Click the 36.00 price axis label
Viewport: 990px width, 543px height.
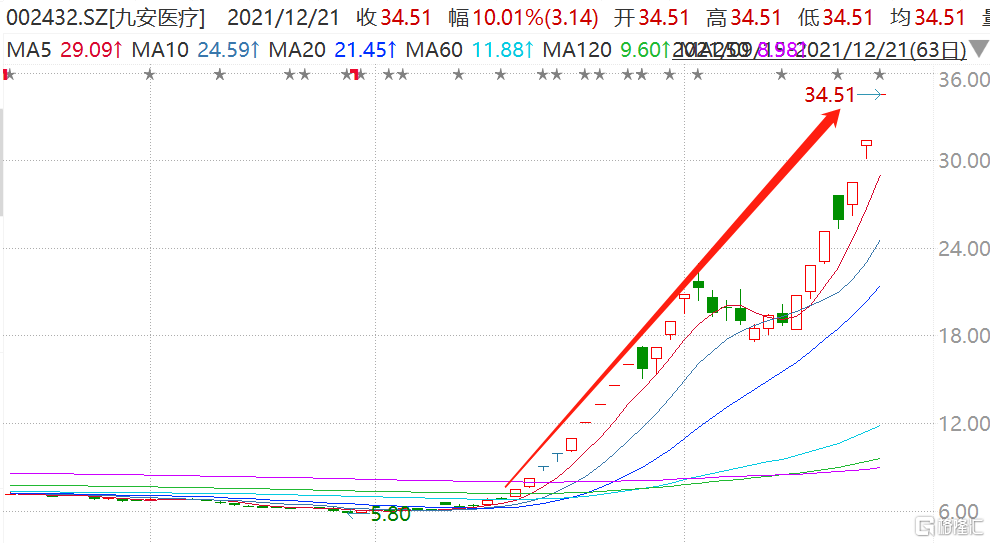coord(963,80)
